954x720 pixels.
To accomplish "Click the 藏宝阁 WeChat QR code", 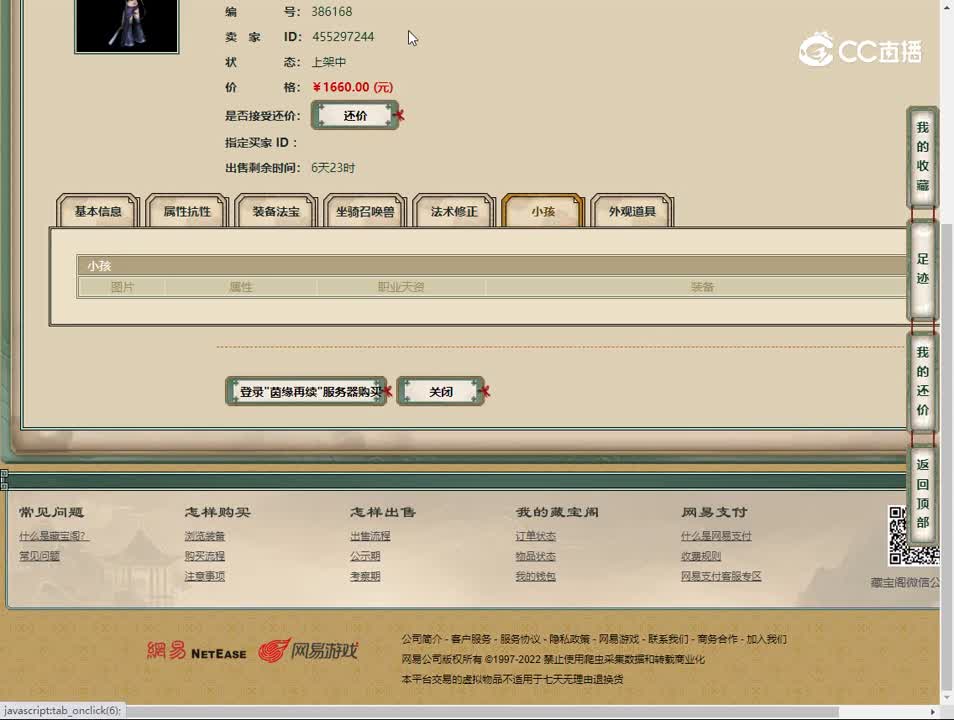I will tap(913, 536).
